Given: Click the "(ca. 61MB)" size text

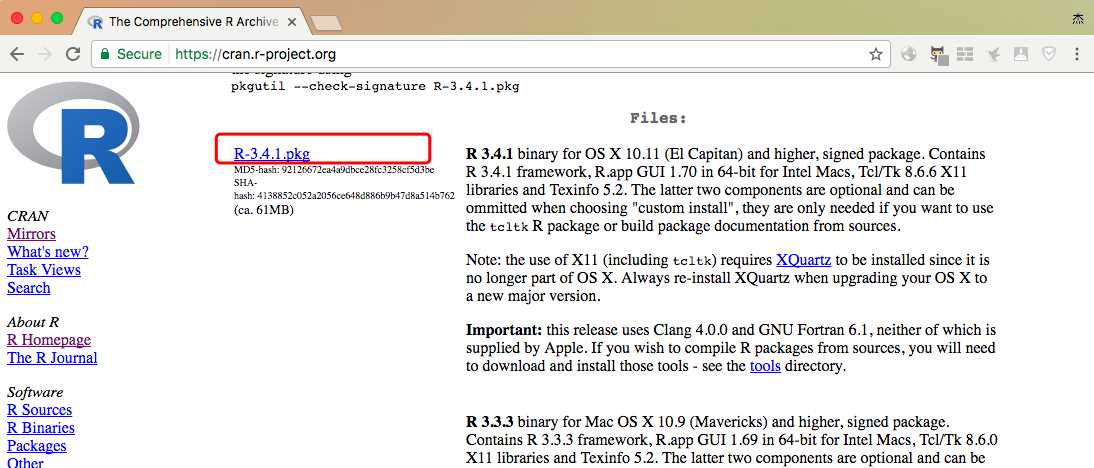Looking at the screenshot, I should [264, 210].
